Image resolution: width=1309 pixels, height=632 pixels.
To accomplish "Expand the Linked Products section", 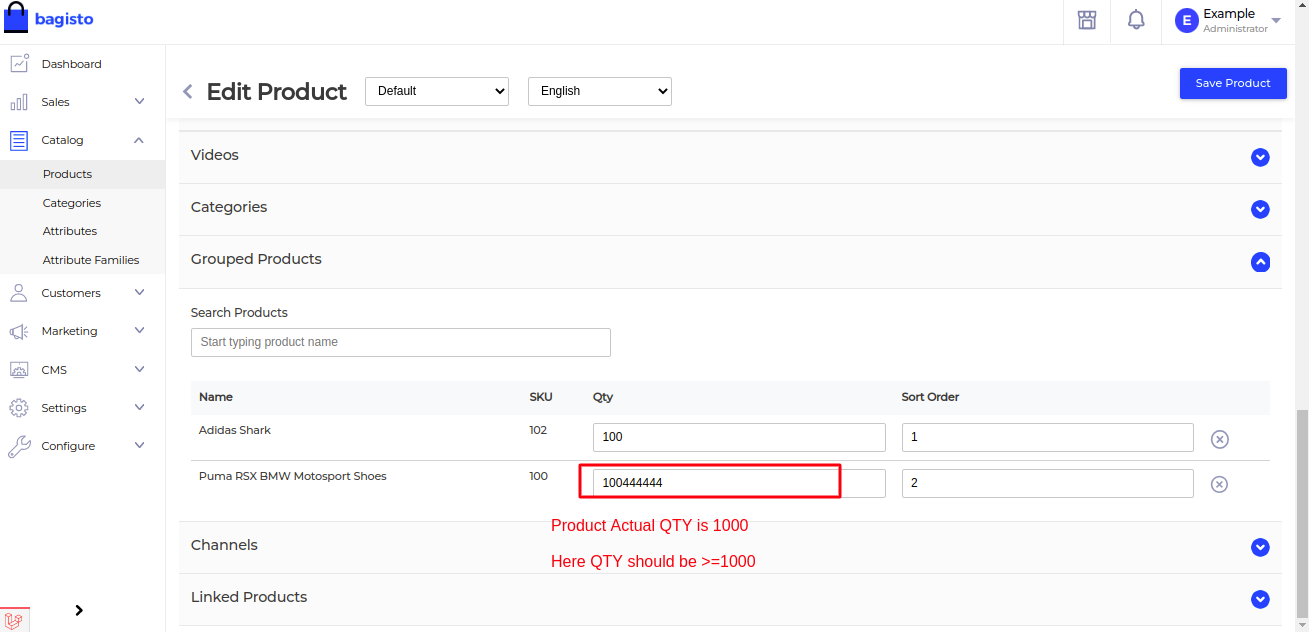I will coord(1260,599).
